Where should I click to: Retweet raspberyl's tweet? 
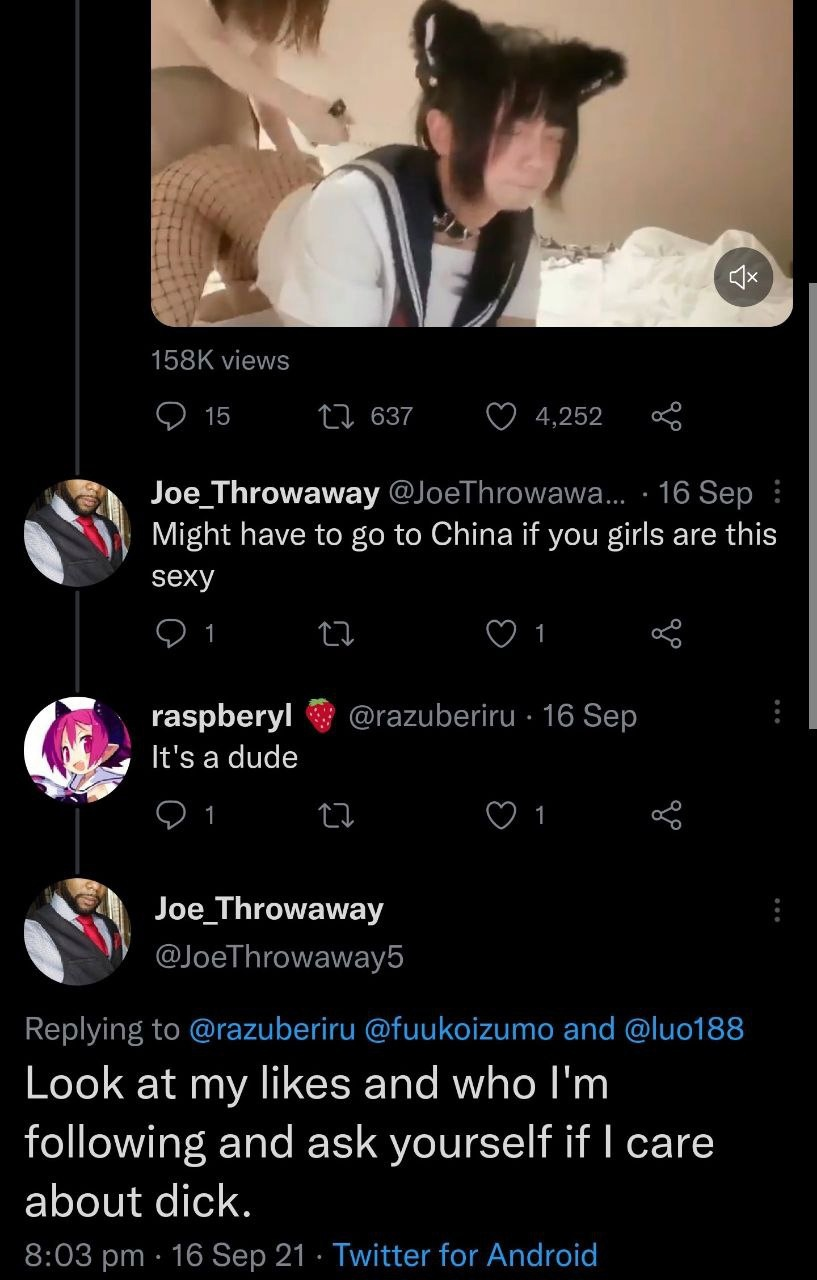click(x=330, y=816)
